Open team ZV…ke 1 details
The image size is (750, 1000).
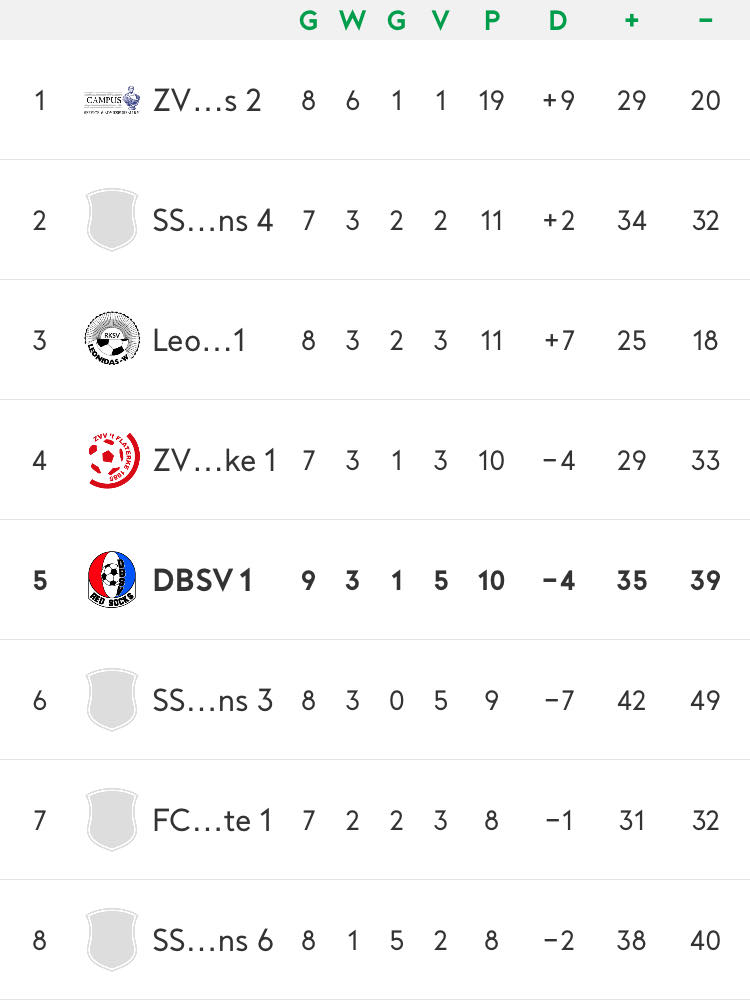(214, 460)
